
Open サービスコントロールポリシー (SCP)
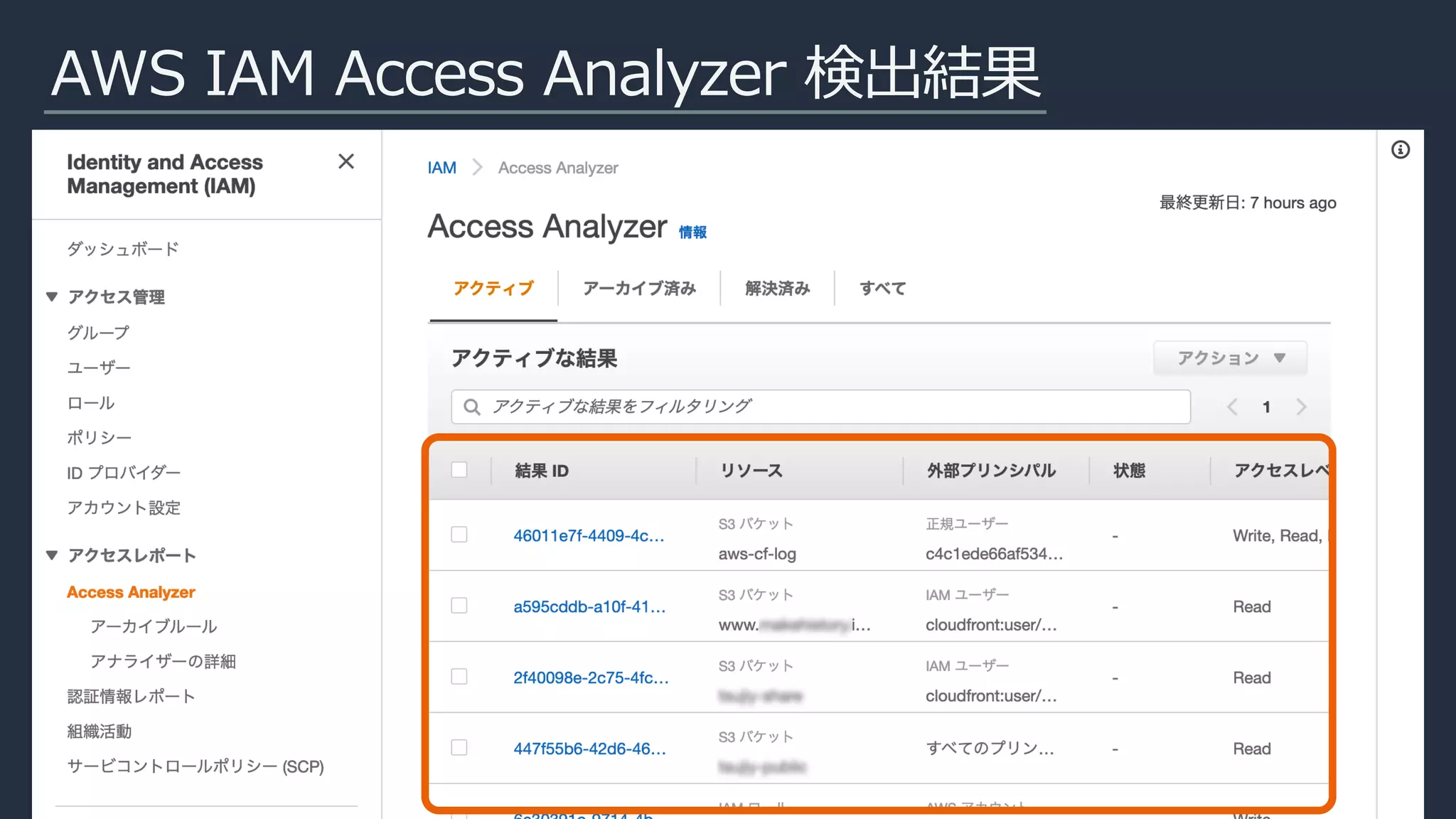[196, 766]
